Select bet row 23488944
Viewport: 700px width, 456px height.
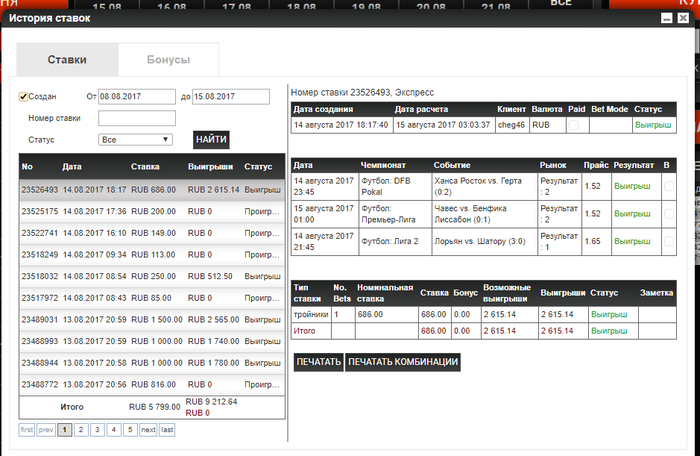(152, 363)
